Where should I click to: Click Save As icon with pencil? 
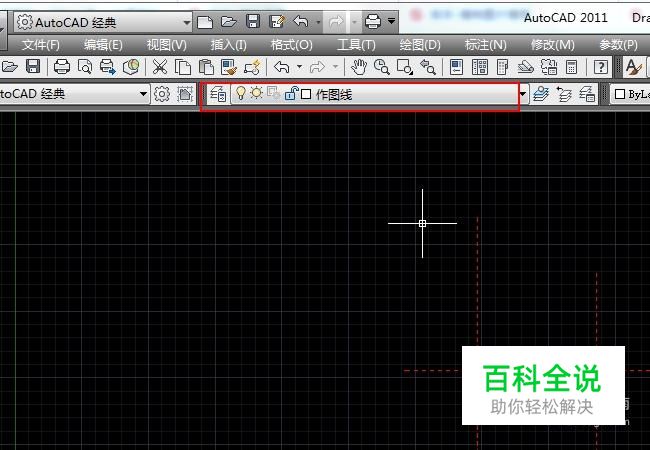(x=276, y=21)
